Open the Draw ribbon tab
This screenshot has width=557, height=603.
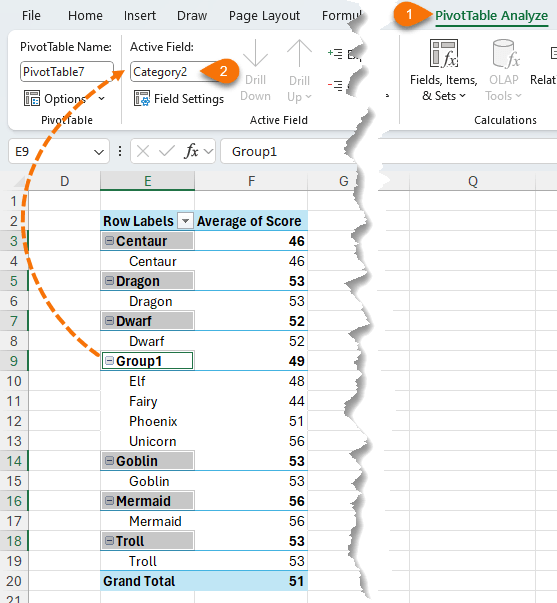[x=192, y=16]
